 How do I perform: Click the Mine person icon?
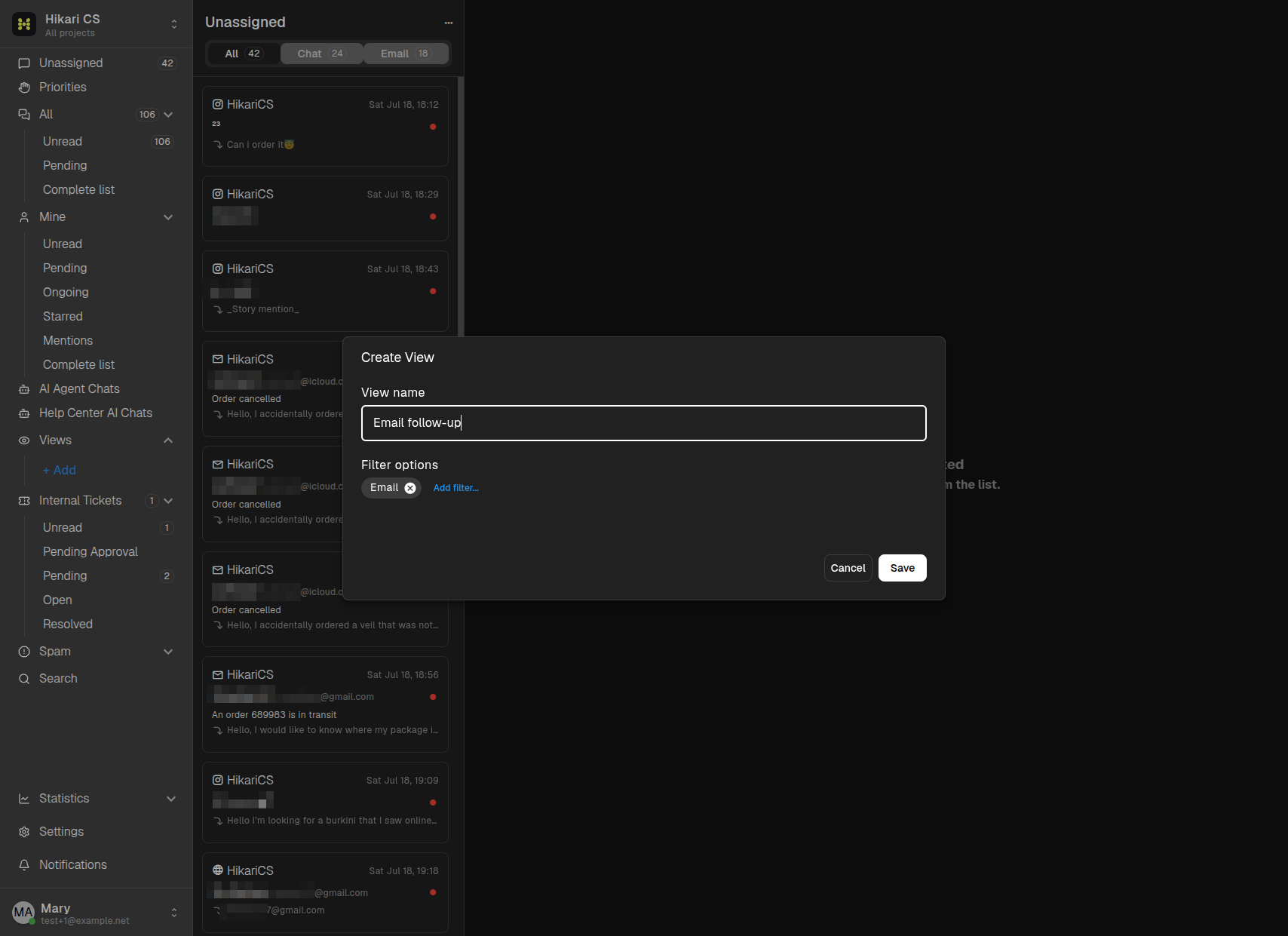pyautogui.click(x=24, y=217)
